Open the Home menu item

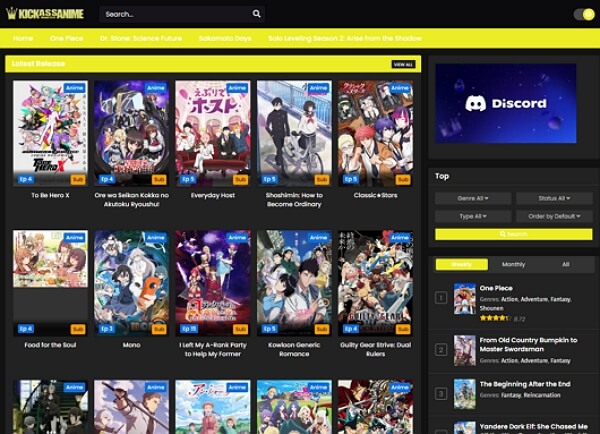pyautogui.click(x=23, y=38)
